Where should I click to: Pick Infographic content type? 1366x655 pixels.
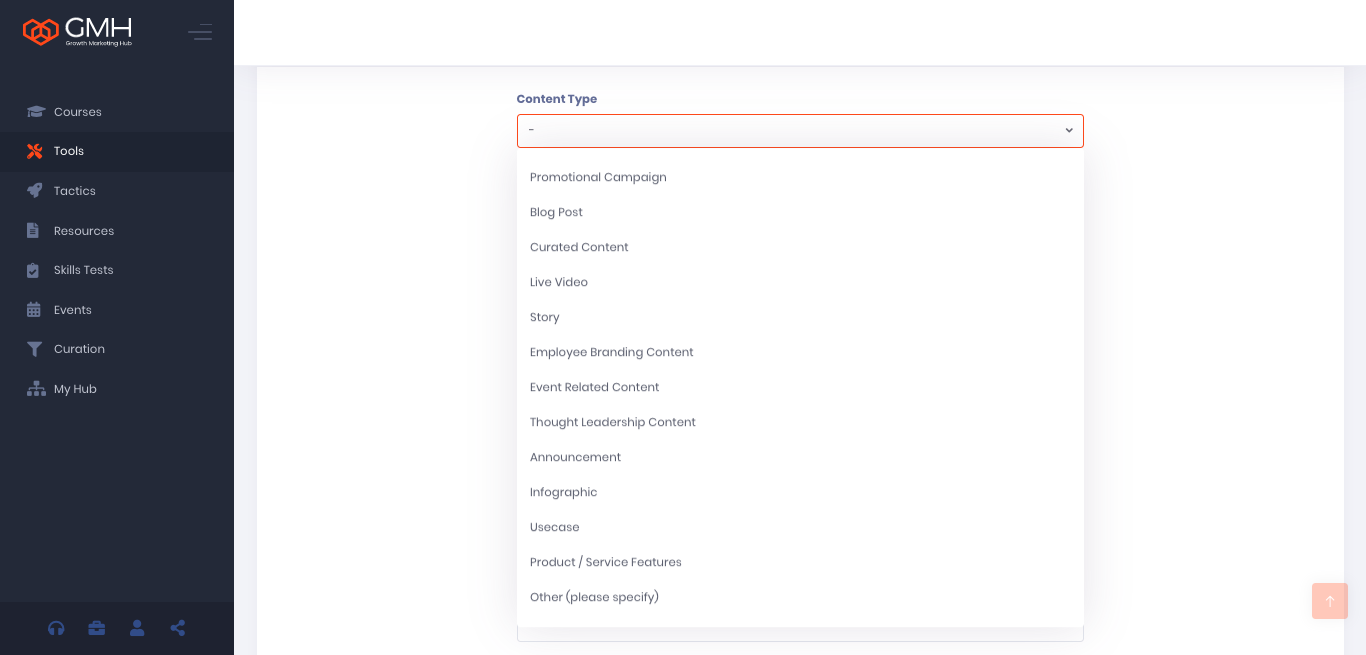800,492
